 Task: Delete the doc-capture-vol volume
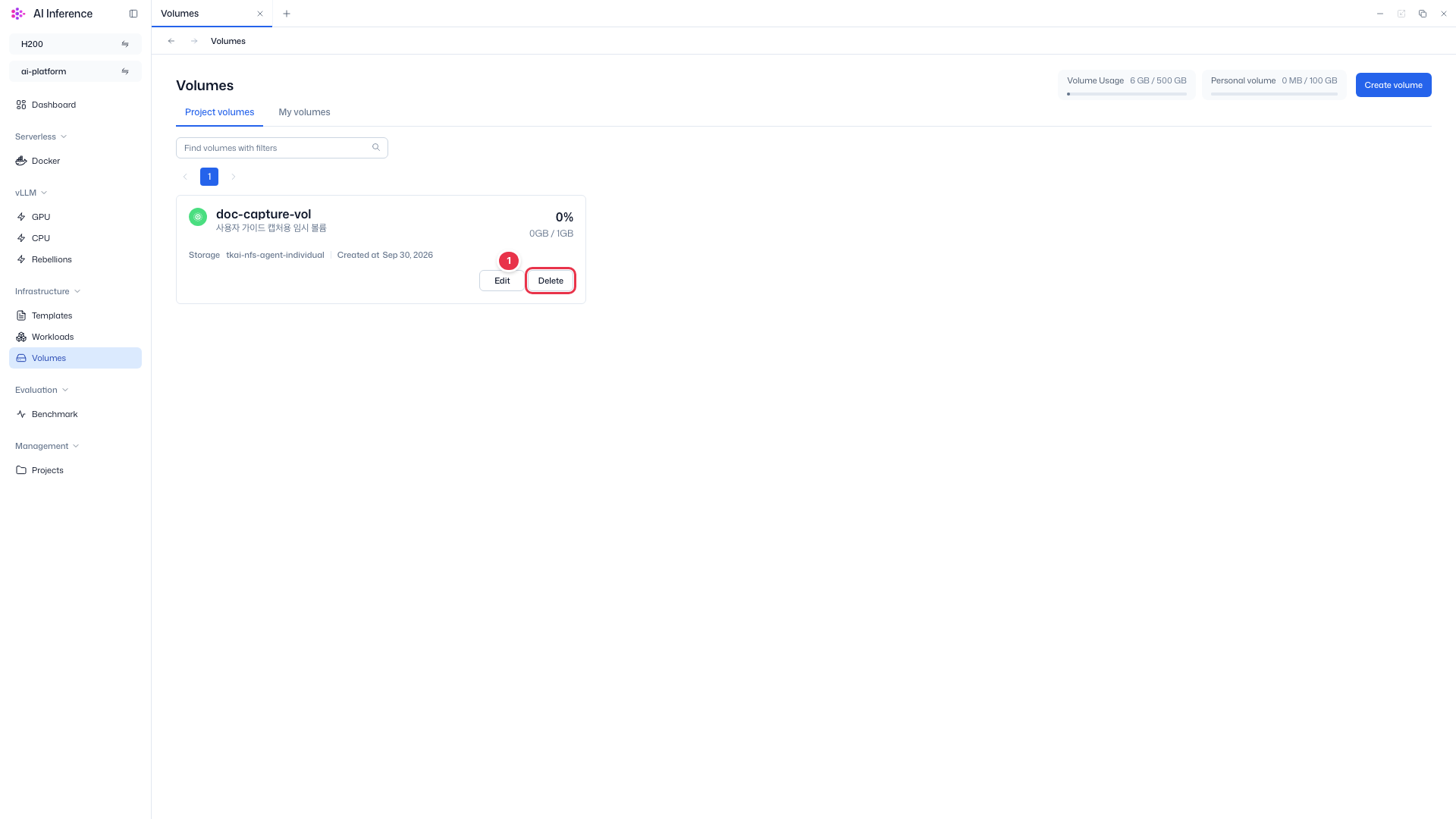tap(551, 281)
